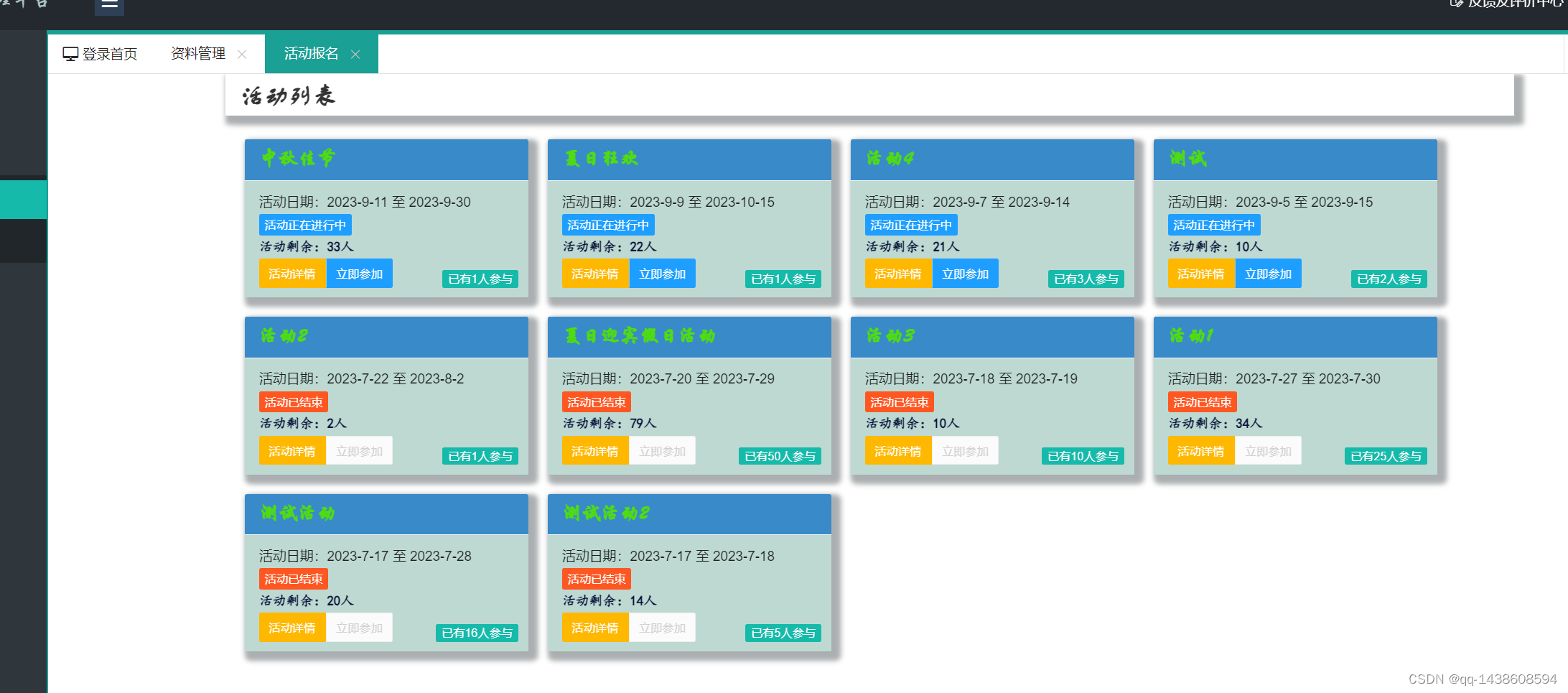Click 活动正在进行中 tag on 活动4
This screenshot has width=1568, height=693.
[911, 225]
